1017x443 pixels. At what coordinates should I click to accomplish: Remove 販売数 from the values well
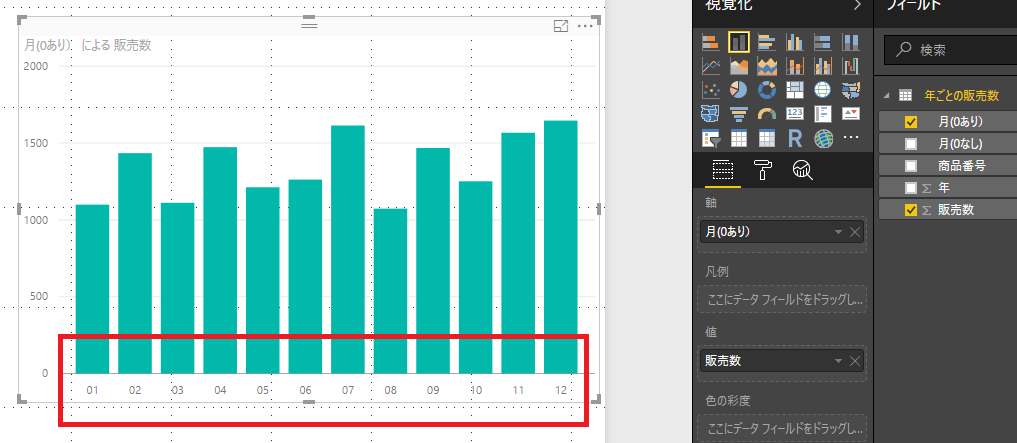[x=855, y=361]
